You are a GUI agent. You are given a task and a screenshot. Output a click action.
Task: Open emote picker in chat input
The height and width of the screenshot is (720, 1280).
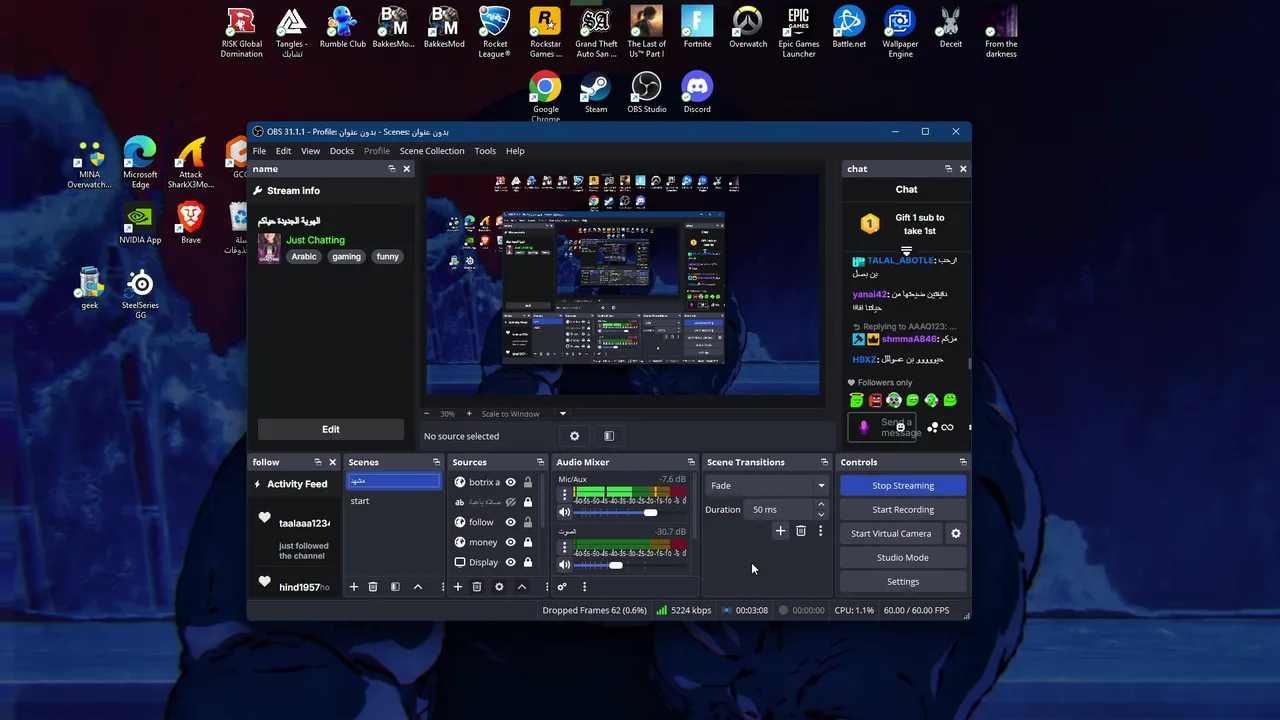[900, 427]
